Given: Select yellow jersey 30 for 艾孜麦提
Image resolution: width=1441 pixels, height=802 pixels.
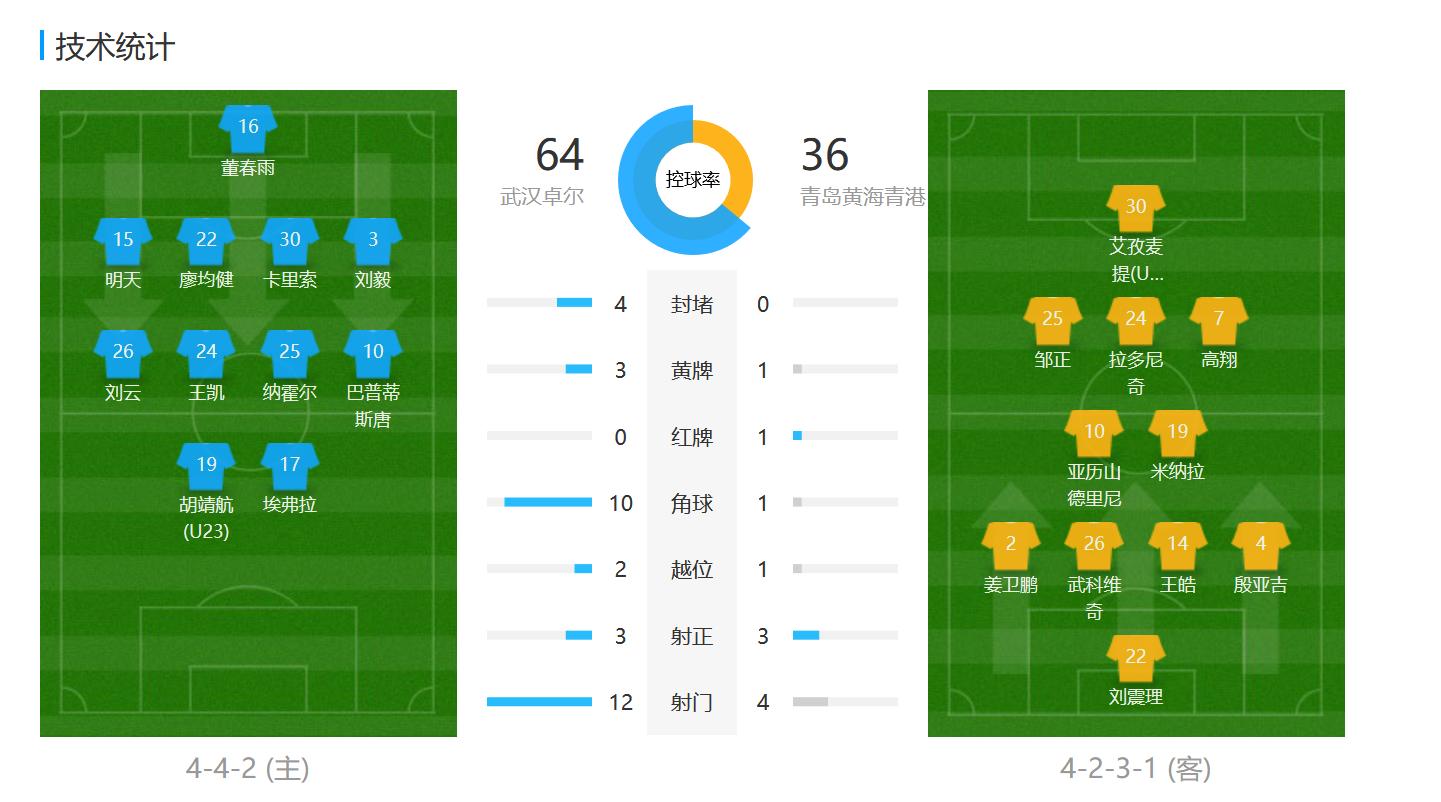Looking at the screenshot, I should 1135,207.
